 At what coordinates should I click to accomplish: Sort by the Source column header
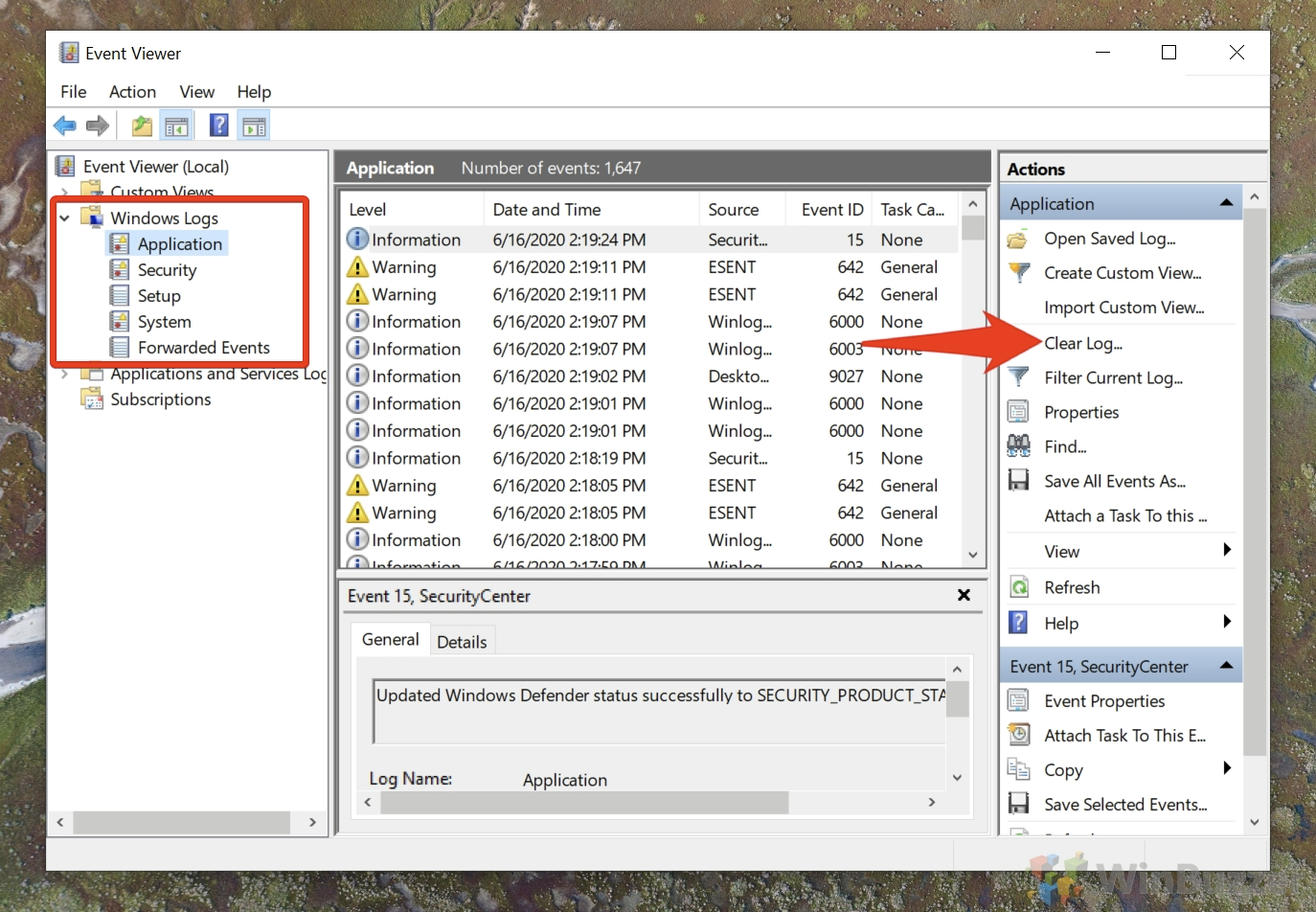point(742,209)
